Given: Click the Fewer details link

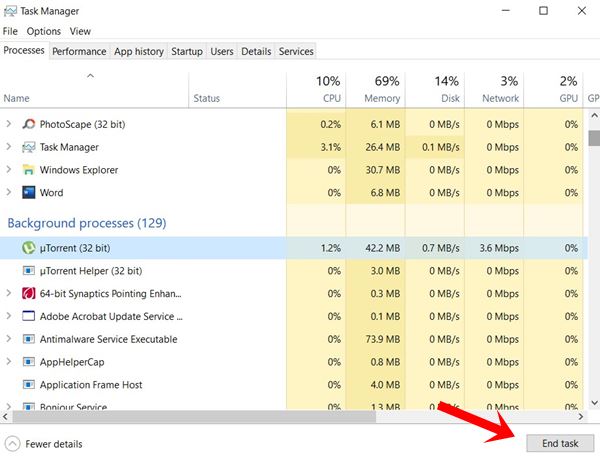Looking at the screenshot, I should click(54, 444).
